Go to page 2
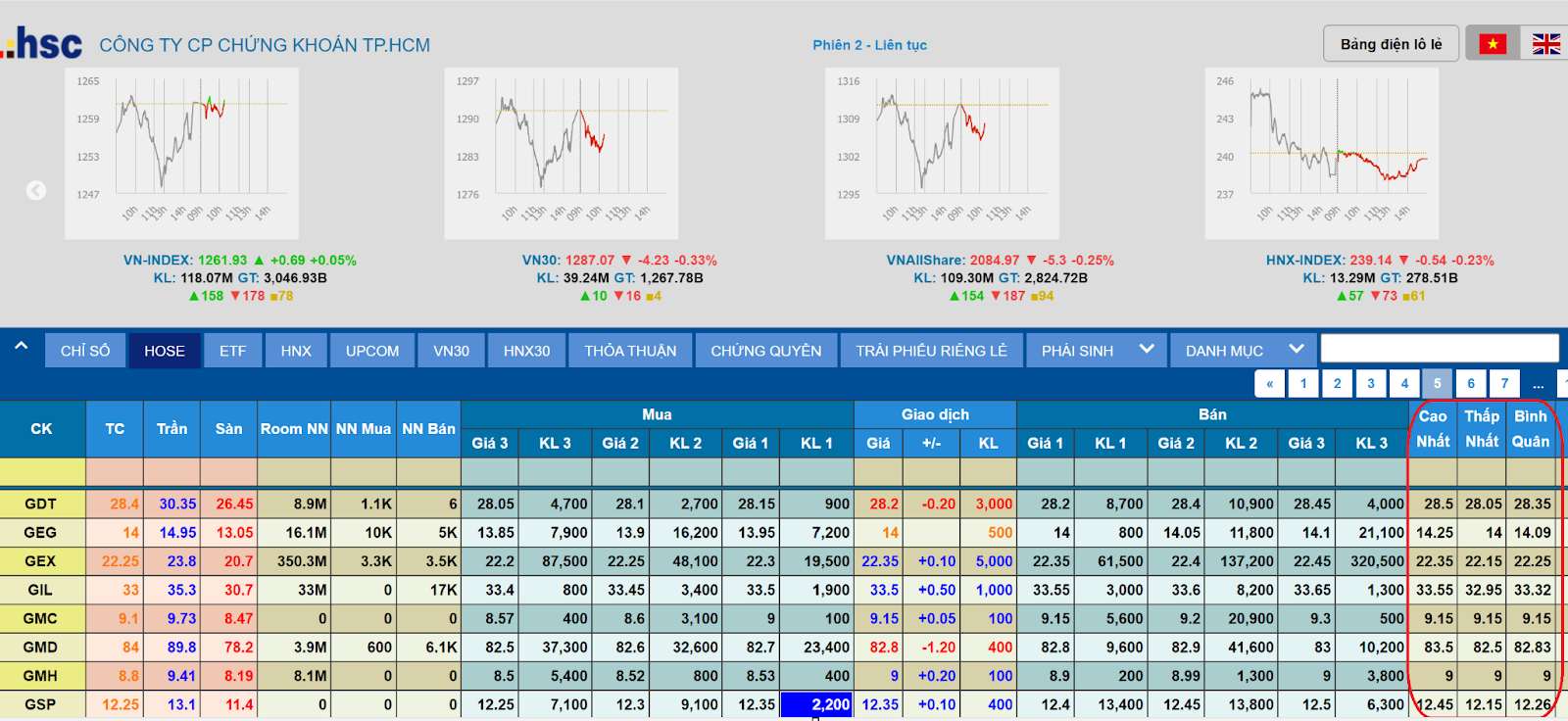Screen dimensions: 1568x721 pos(1337,383)
